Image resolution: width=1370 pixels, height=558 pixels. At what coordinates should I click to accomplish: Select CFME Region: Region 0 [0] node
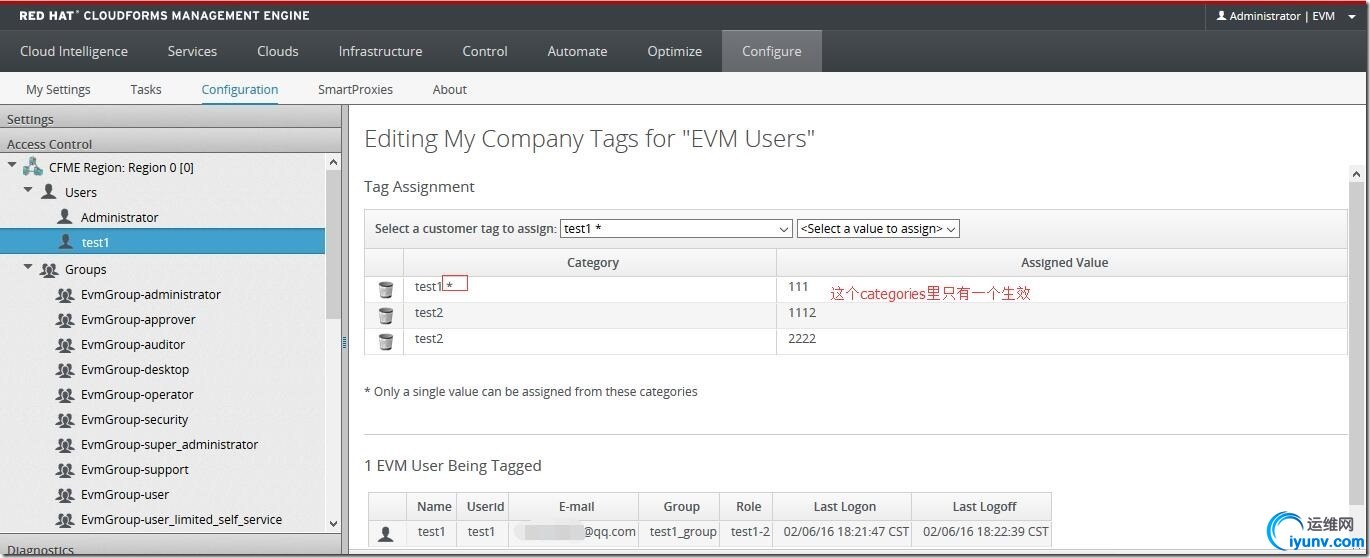(121, 167)
